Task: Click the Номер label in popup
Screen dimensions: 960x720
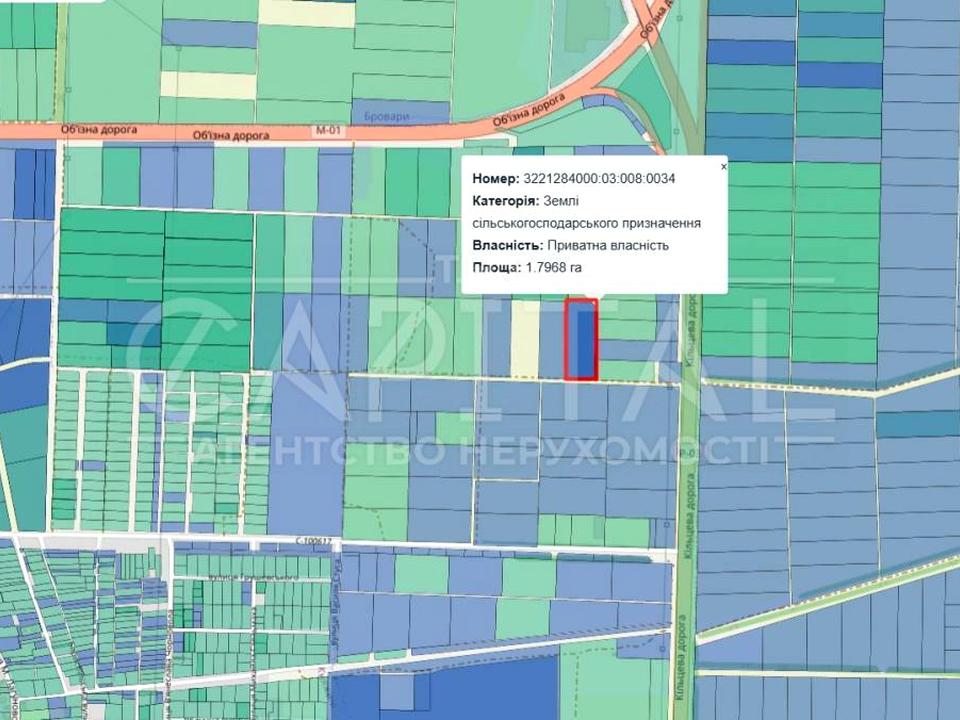Action: click(496, 180)
